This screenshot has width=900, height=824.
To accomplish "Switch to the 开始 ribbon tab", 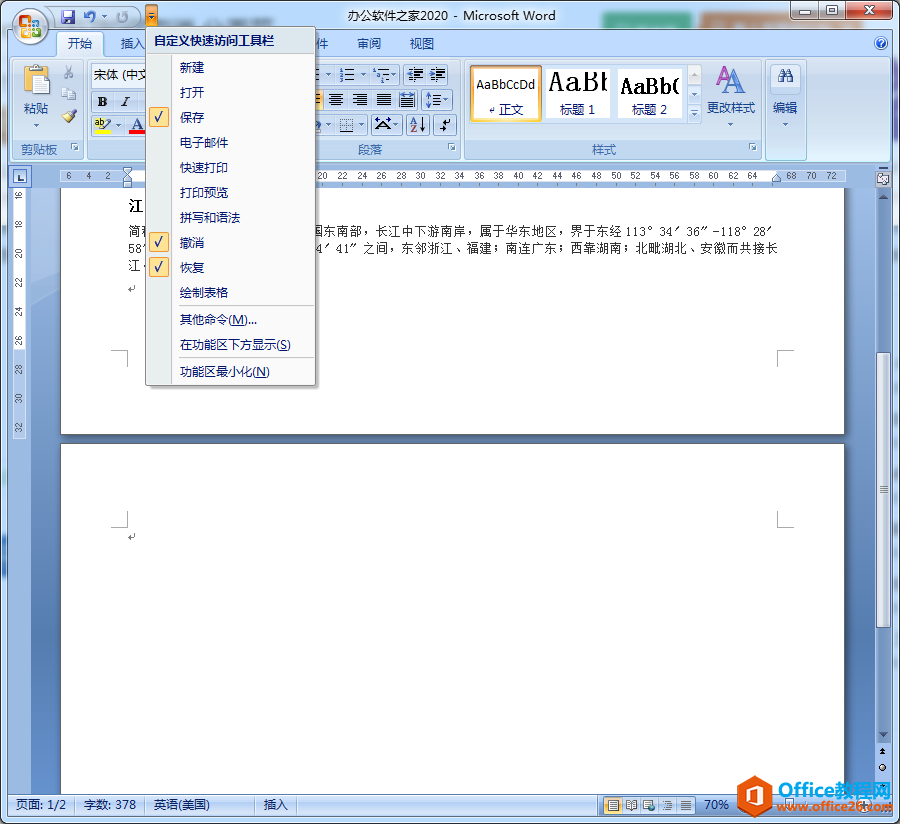I will click(80, 44).
